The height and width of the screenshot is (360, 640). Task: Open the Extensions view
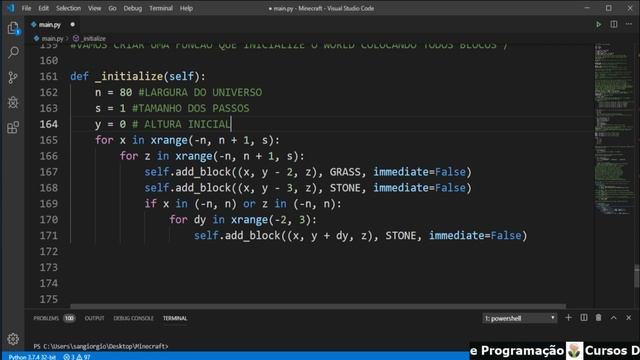tap(13, 127)
